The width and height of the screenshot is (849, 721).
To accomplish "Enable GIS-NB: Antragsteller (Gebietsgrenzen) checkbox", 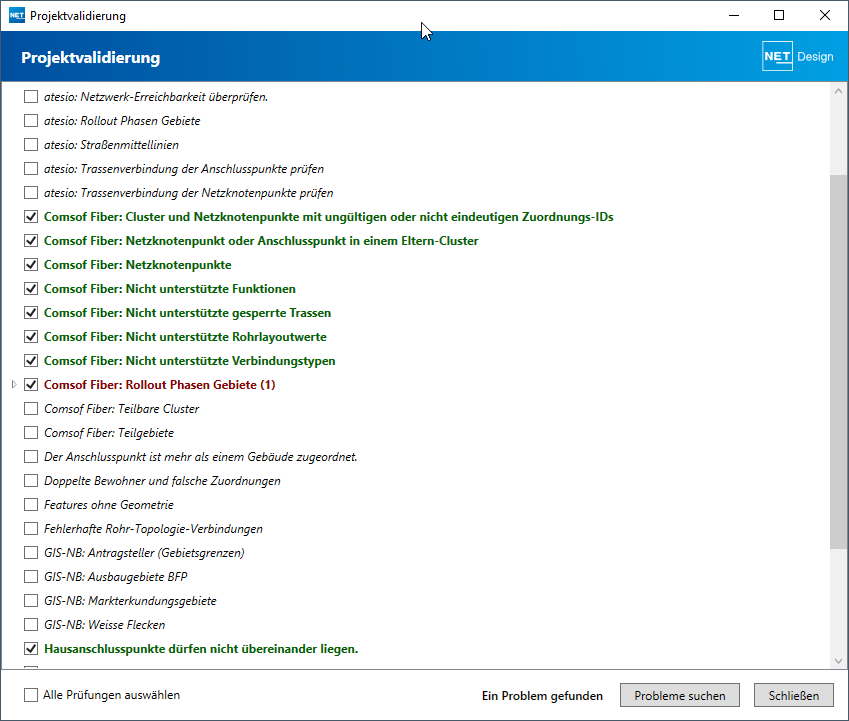I will 31,553.
